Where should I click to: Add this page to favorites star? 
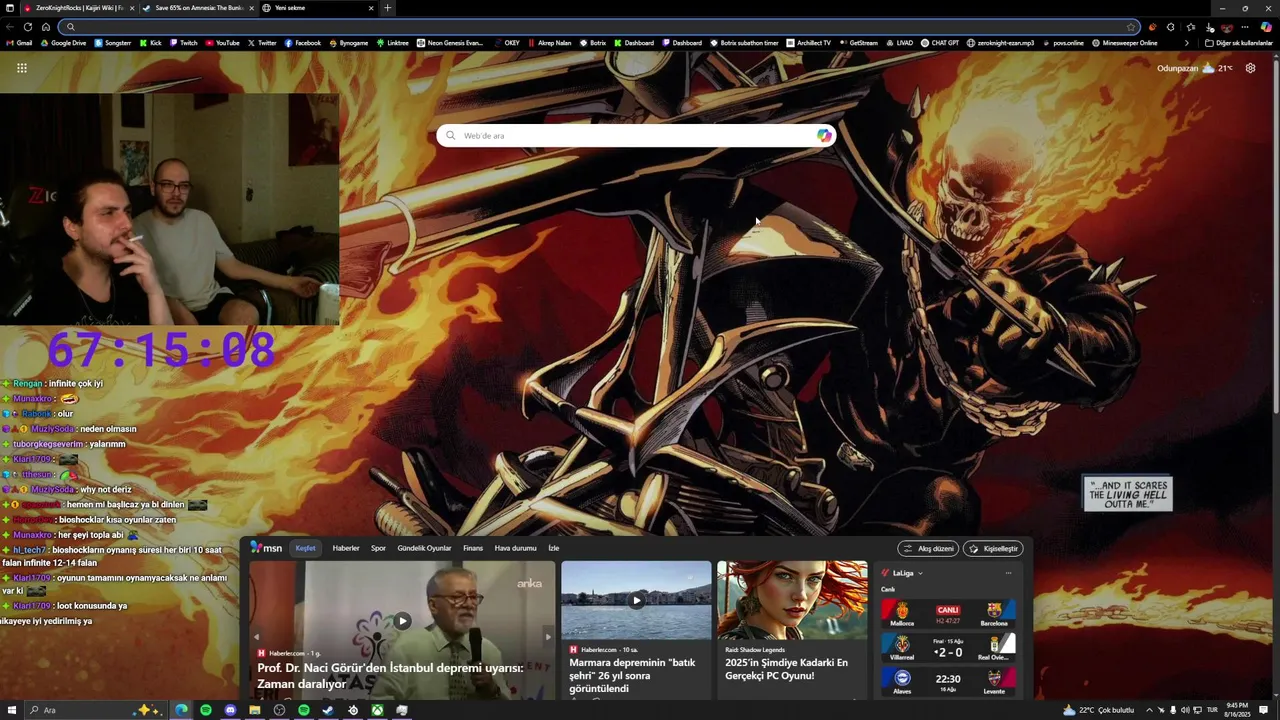[x=1131, y=27]
